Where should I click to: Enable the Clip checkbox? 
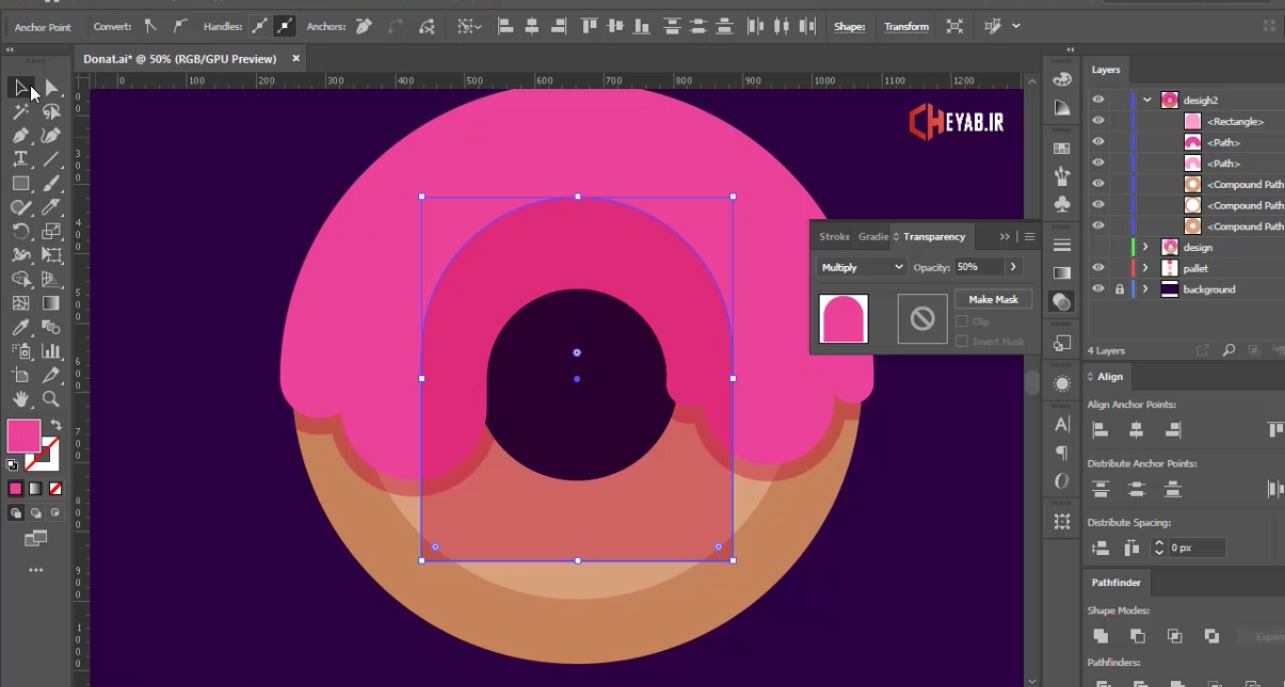click(962, 321)
